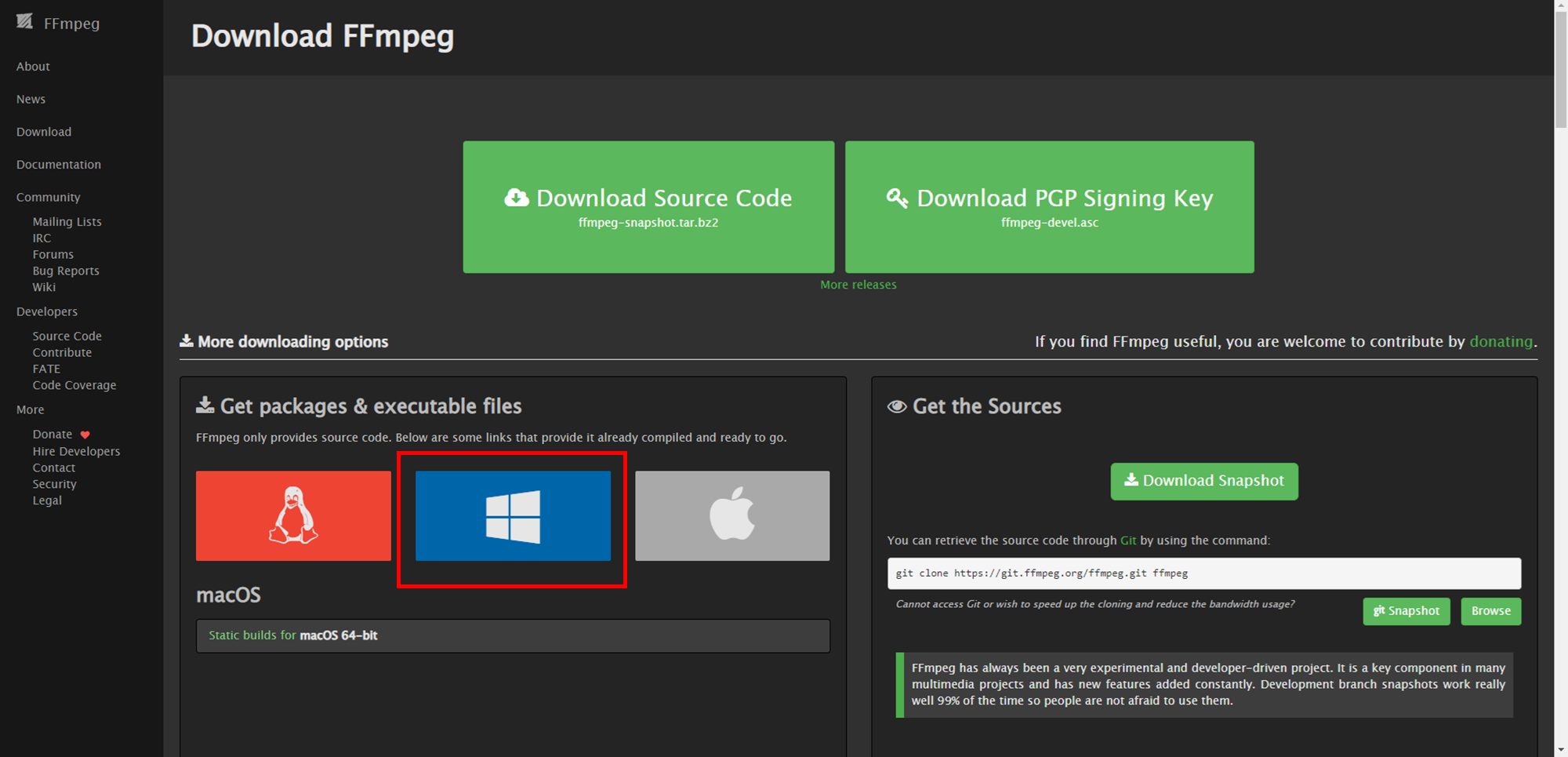
Task: Select the Windows logo tile
Action: (x=513, y=515)
